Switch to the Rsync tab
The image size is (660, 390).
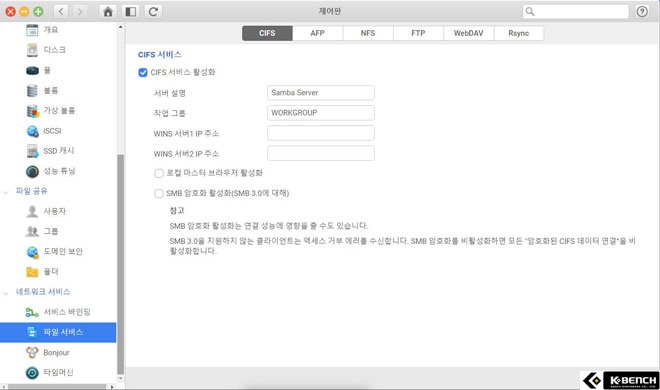519,33
